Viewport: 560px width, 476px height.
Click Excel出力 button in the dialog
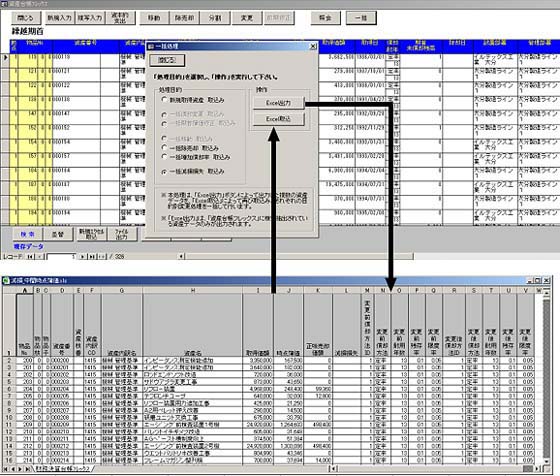pyautogui.click(x=279, y=103)
